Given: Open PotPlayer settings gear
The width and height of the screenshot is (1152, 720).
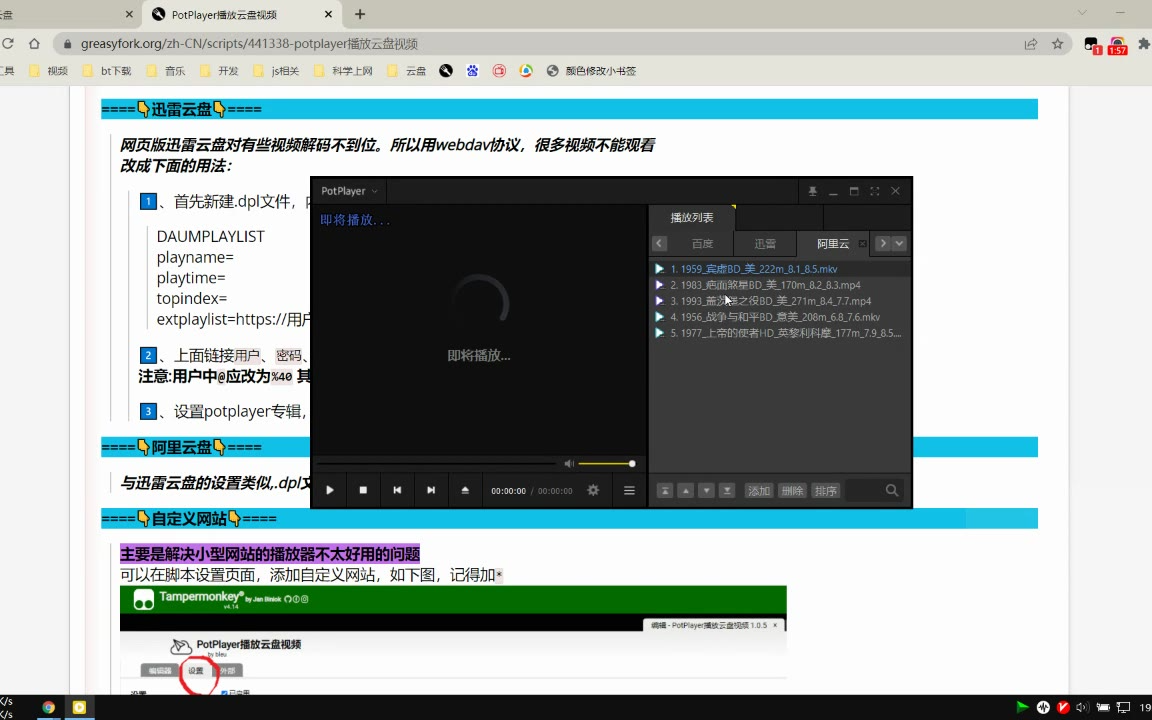Looking at the screenshot, I should point(593,490).
